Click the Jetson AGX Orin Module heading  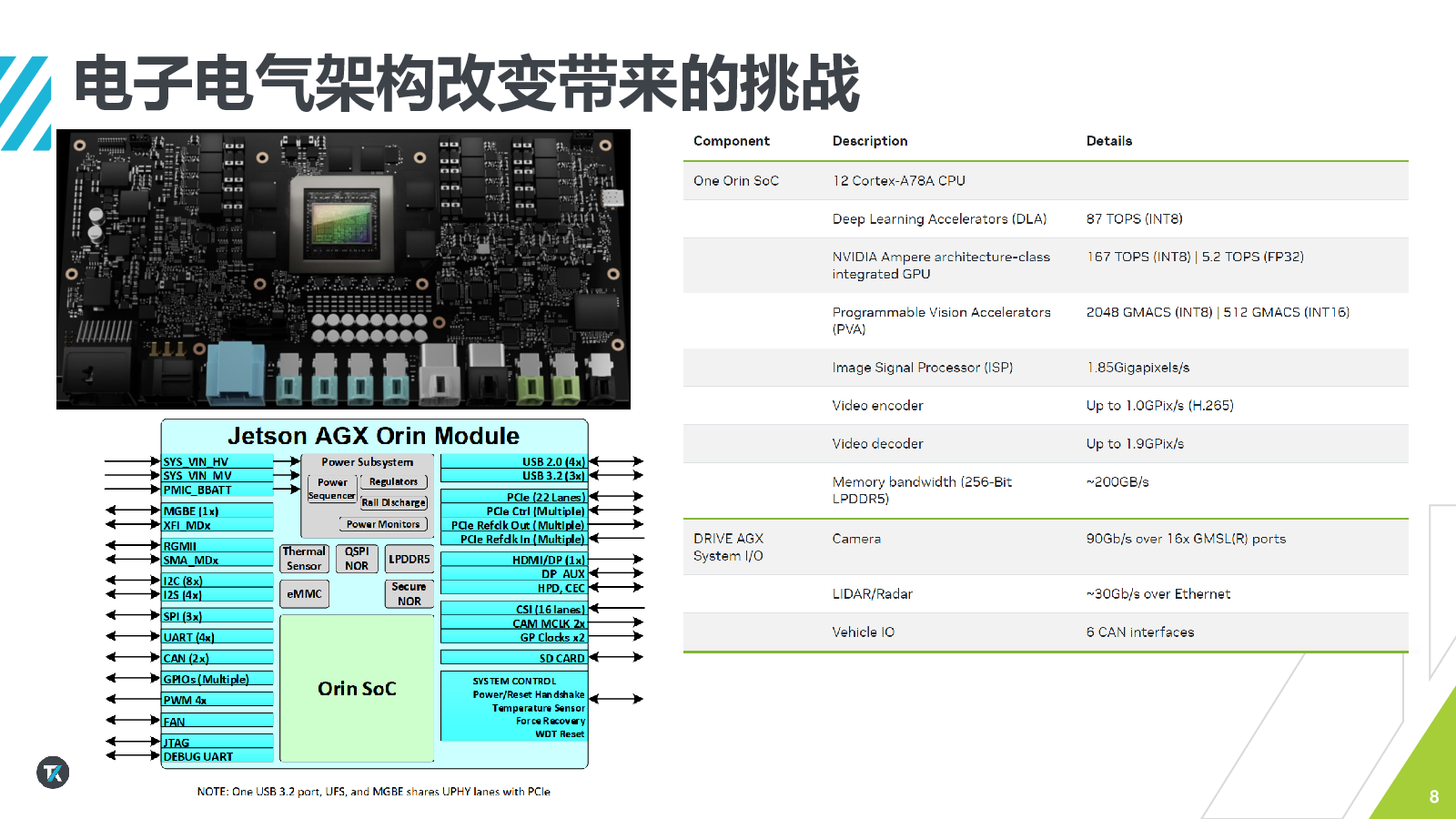tap(373, 436)
